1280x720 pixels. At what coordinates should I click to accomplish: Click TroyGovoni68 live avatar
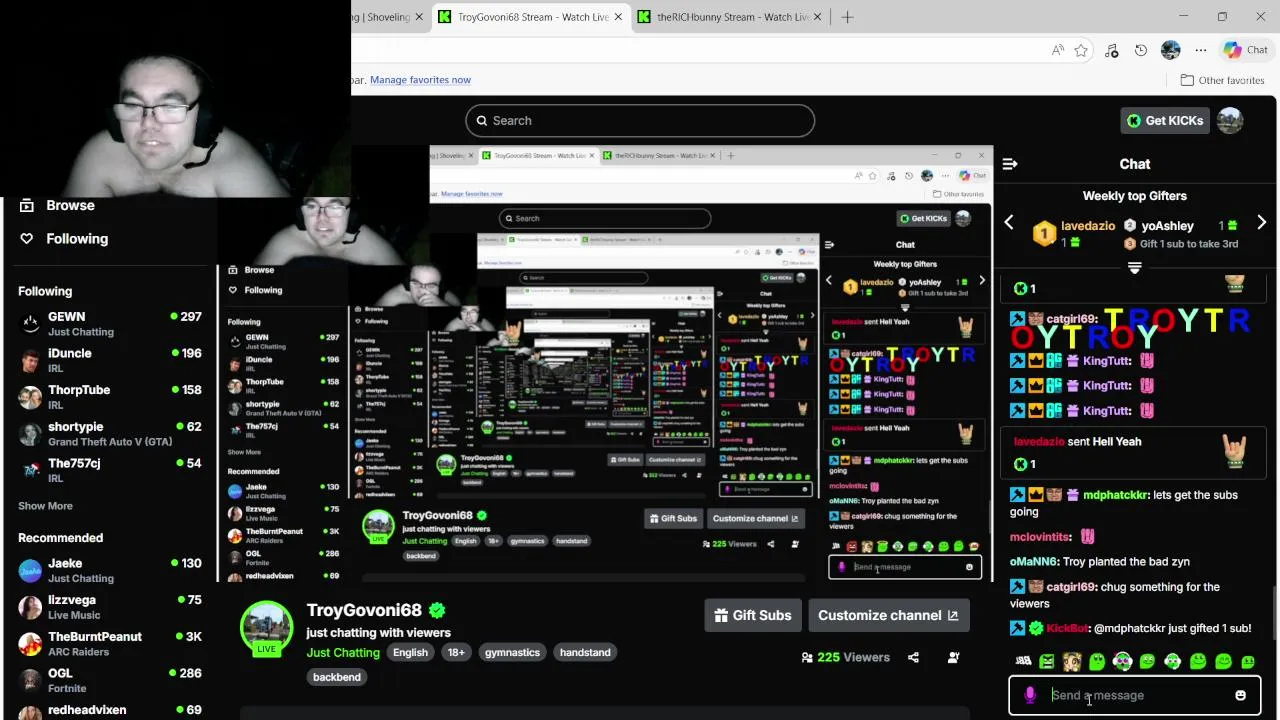click(266, 628)
